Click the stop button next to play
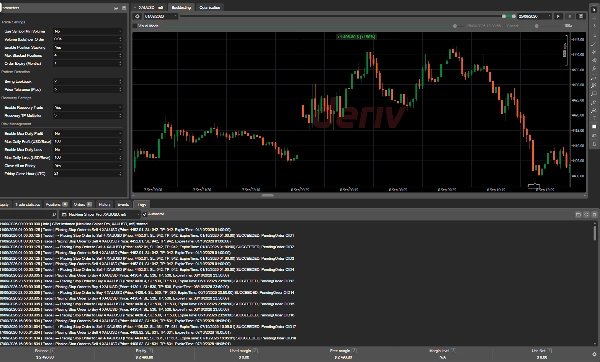 pos(570,16)
